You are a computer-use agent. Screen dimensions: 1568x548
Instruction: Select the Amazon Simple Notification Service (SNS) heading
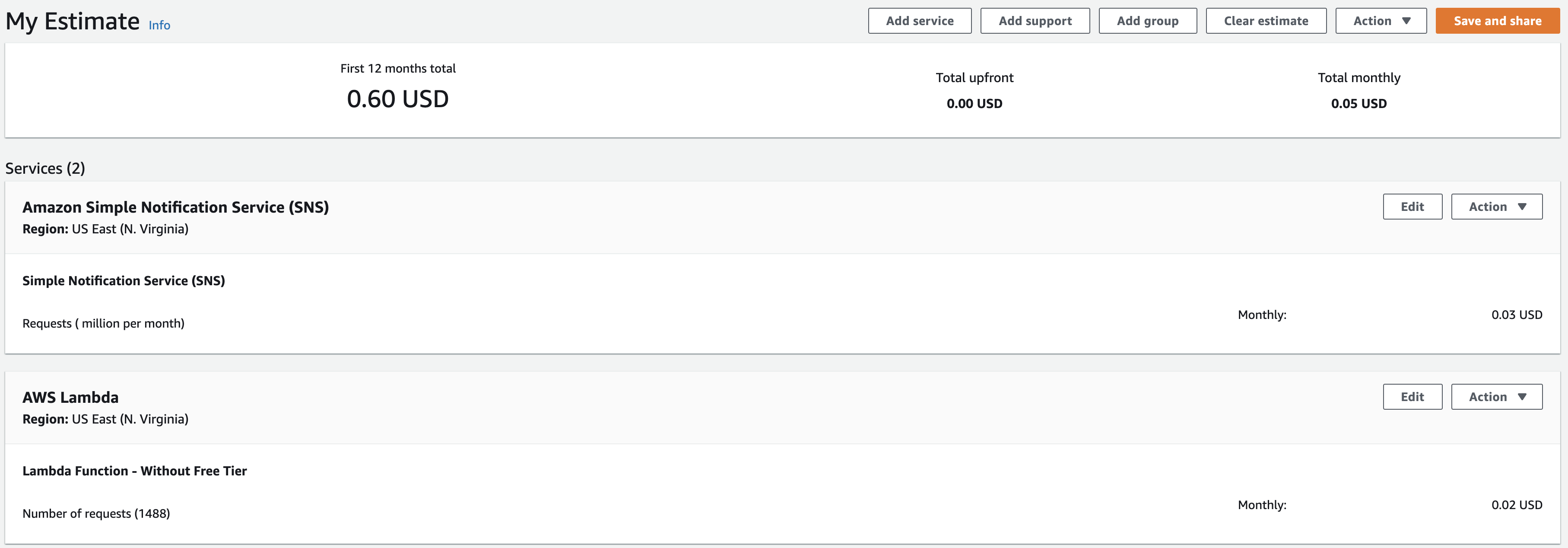click(x=175, y=207)
